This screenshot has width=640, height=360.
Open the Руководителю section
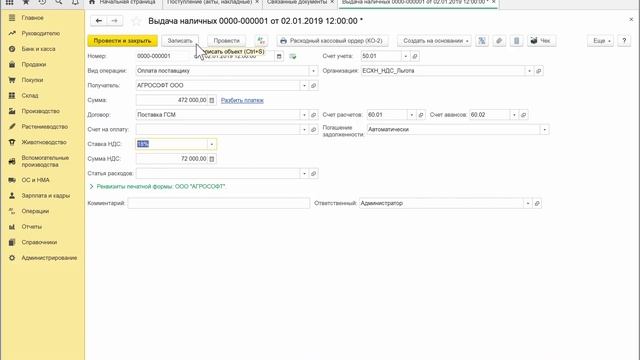pos(40,33)
